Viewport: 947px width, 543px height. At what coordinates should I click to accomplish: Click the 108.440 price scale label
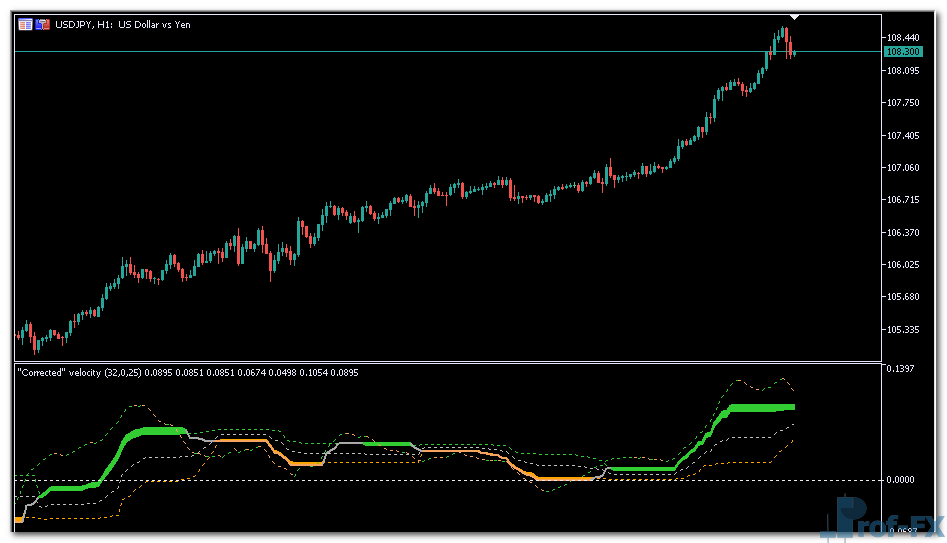(x=903, y=37)
